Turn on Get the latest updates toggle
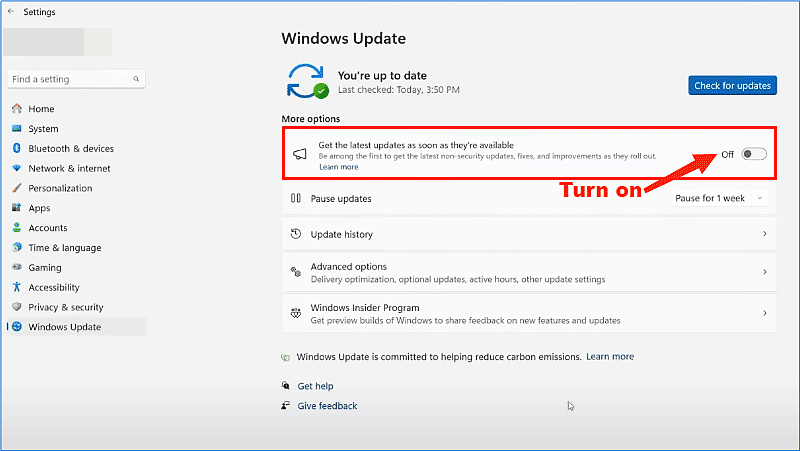The width and height of the screenshot is (800, 451). click(x=754, y=154)
